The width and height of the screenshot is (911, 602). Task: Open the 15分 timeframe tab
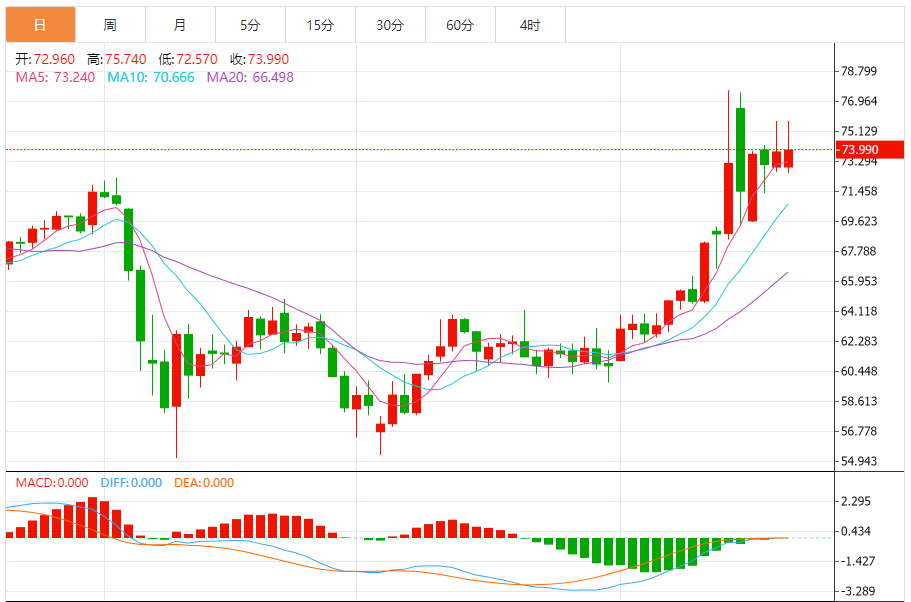[x=320, y=25]
